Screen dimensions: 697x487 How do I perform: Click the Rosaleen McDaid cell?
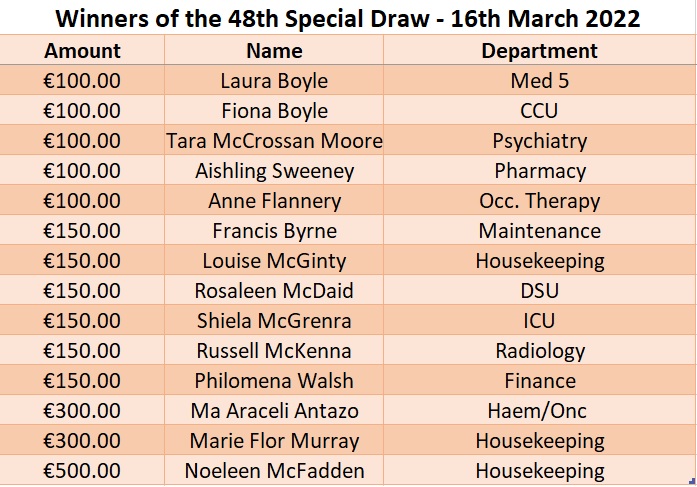coord(274,291)
